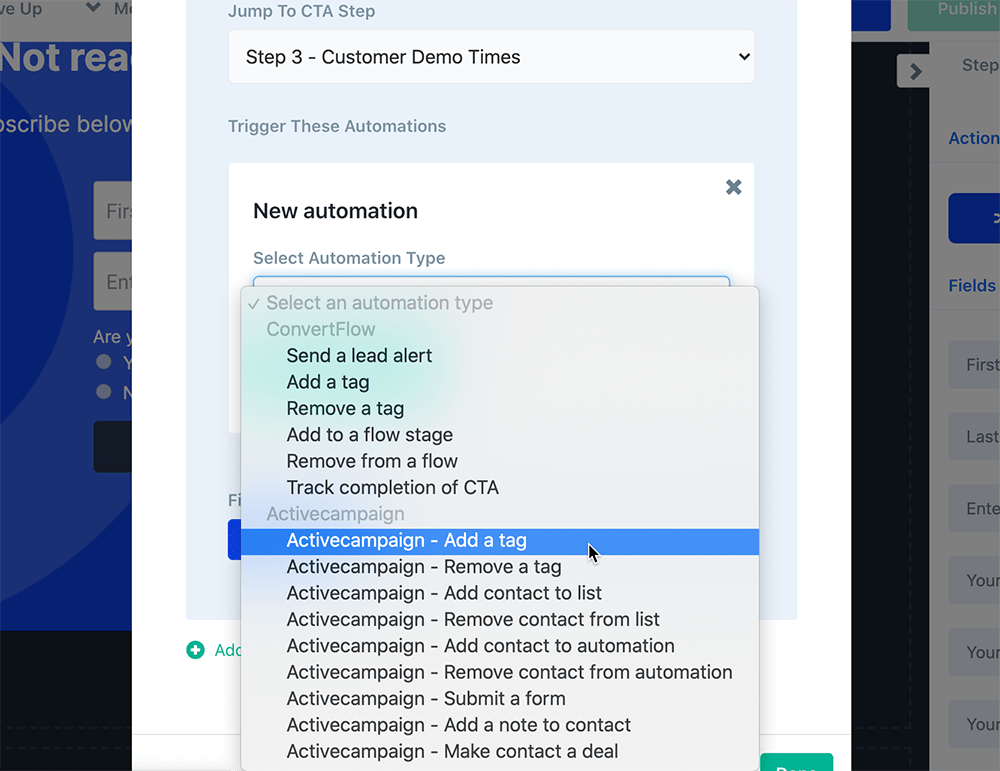Click the email input in preview
Image resolution: width=1000 pixels, height=771 pixels.
(113, 281)
